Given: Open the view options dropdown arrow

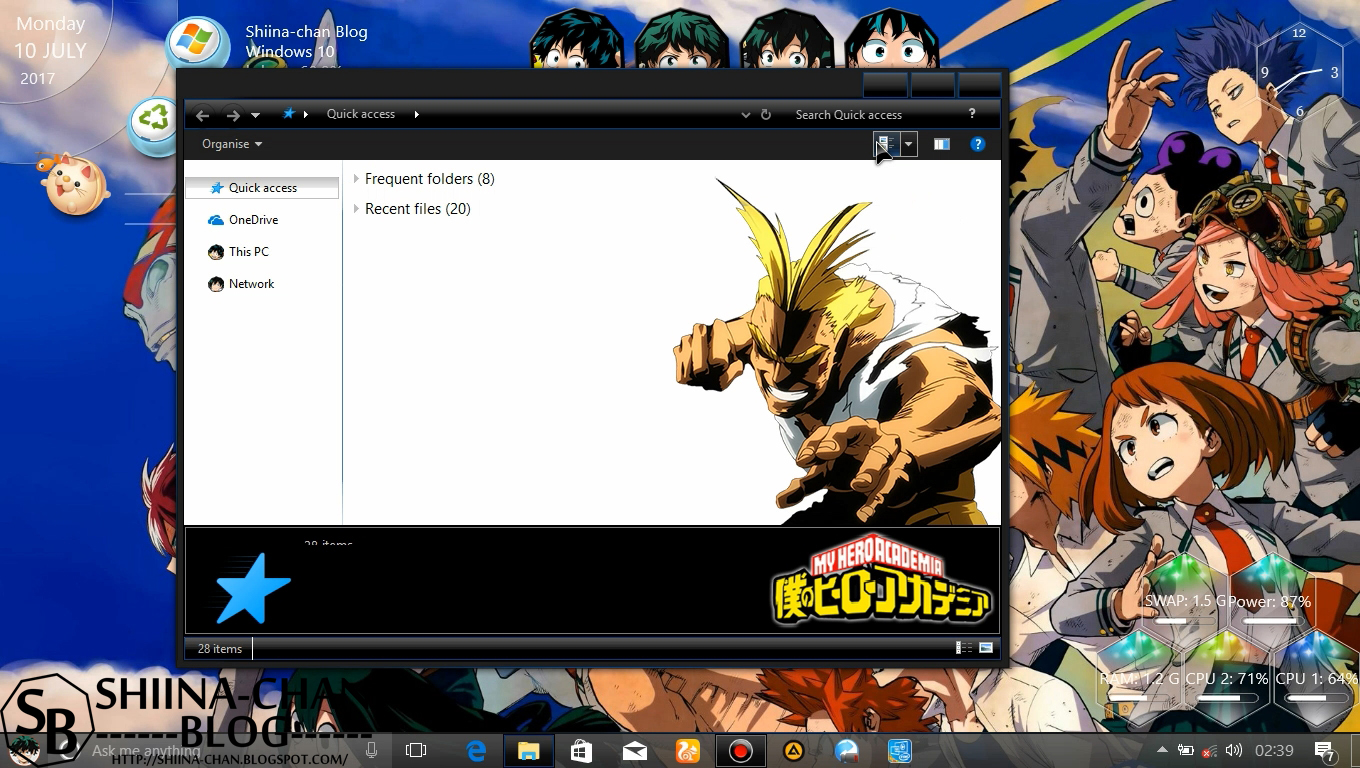Looking at the screenshot, I should coord(908,144).
